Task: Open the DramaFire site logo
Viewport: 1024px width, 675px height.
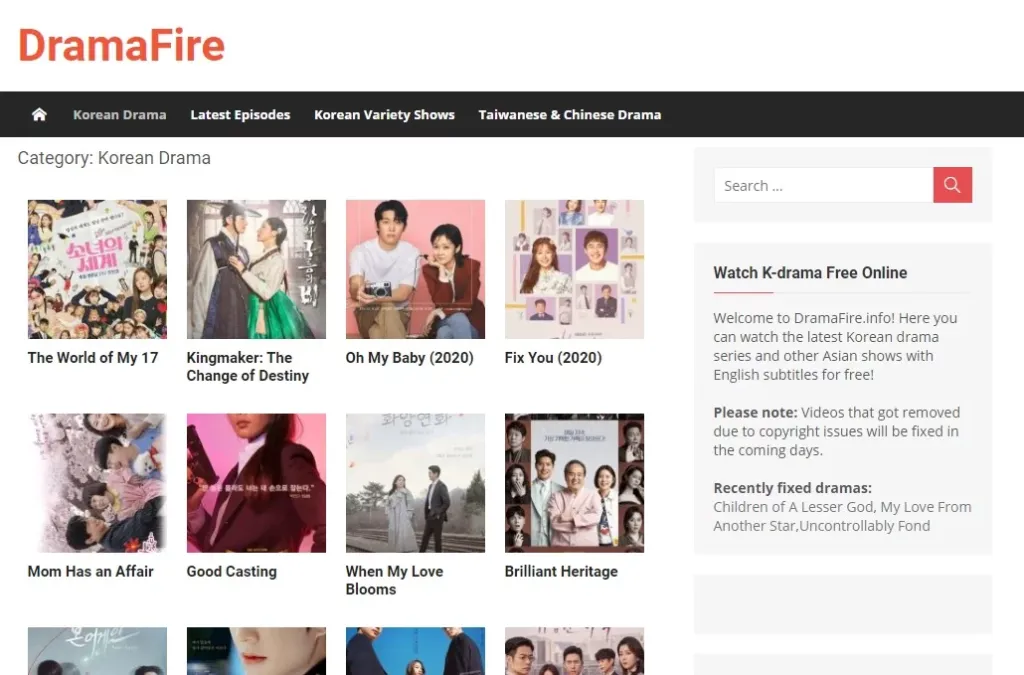Action: [x=121, y=45]
